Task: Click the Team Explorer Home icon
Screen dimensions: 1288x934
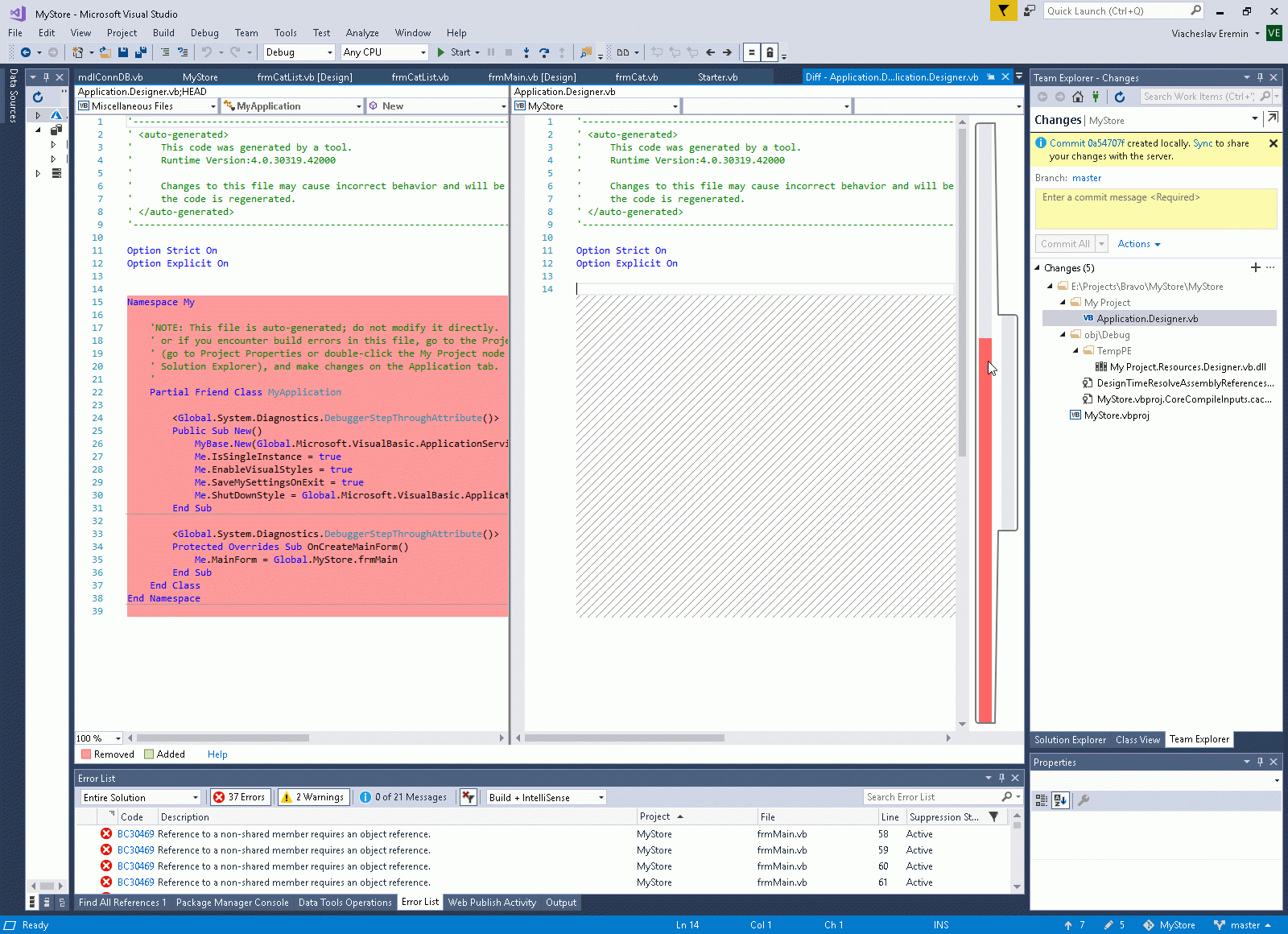Action: click(x=1077, y=97)
